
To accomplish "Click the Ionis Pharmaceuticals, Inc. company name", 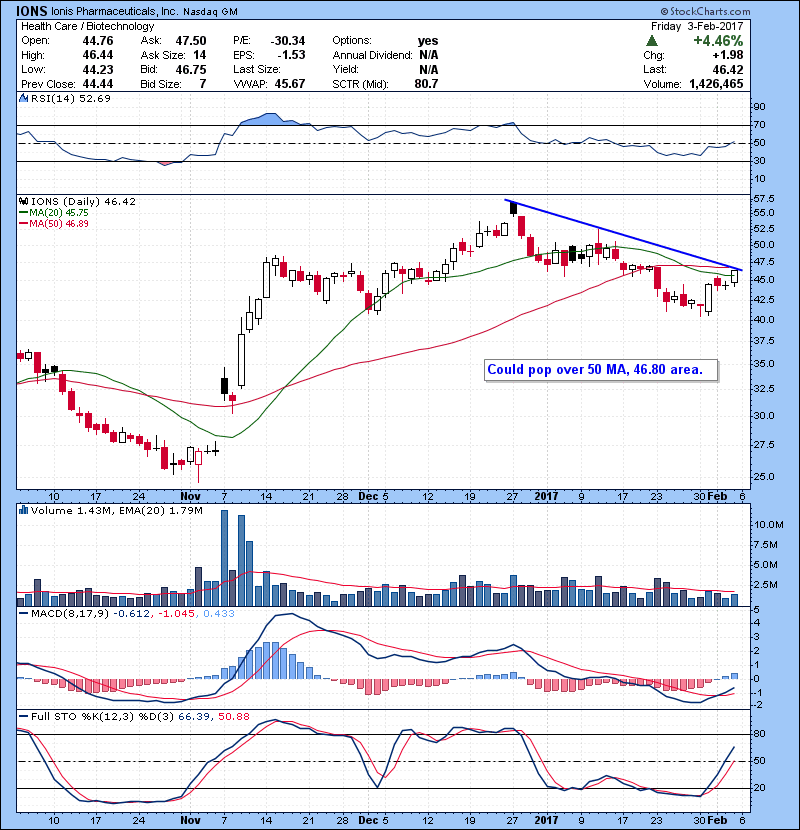I will coord(115,11).
